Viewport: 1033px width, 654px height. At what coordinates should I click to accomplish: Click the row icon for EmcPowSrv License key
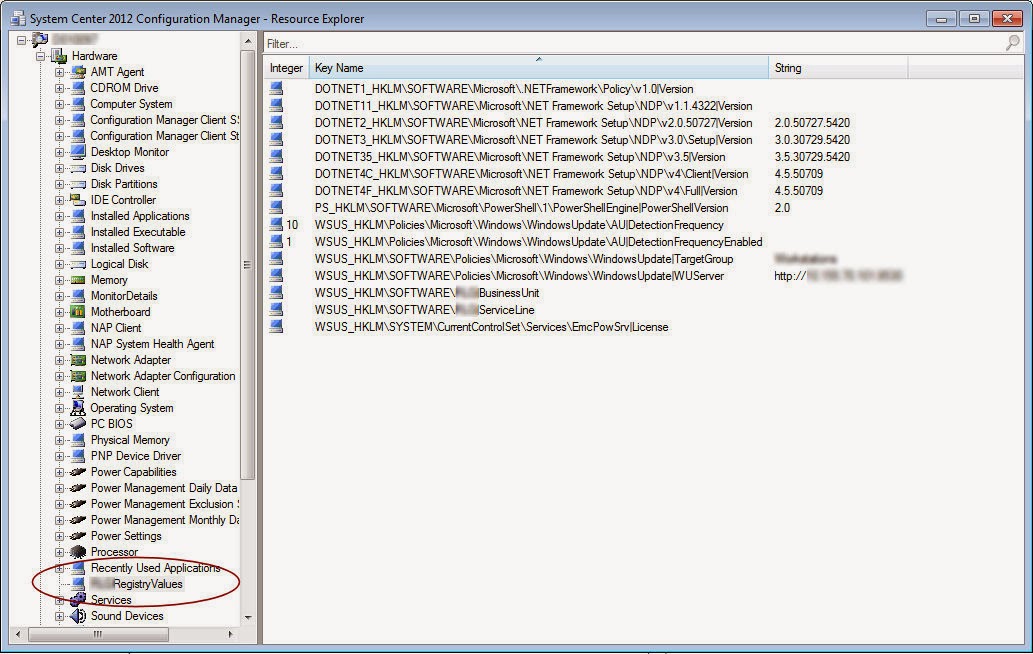pos(276,327)
